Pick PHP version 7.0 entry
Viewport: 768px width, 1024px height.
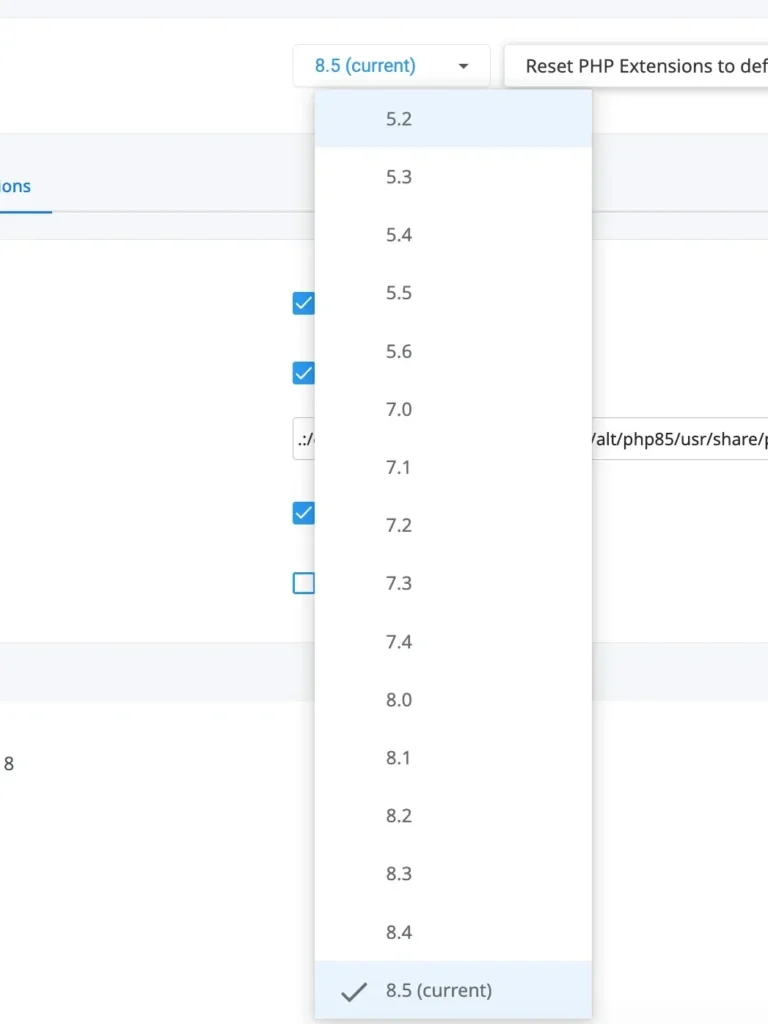point(453,409)
